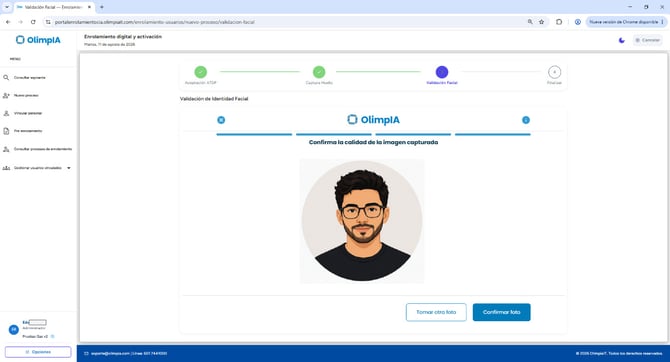670x362 pixels.
Task: Click the Finalizar step circle
Action: 554,72
